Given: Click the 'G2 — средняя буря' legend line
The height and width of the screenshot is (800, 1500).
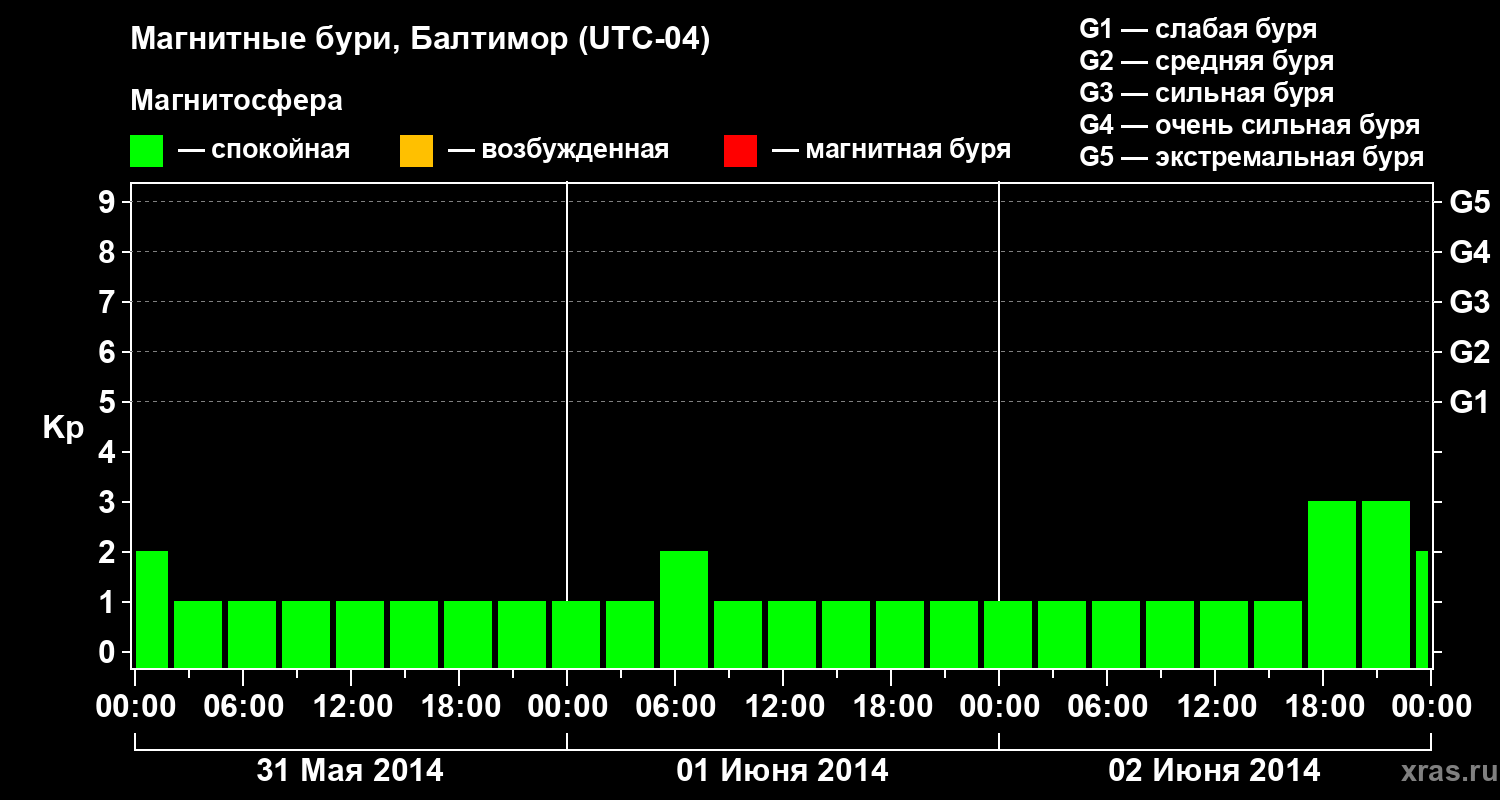Looking at the screenshot, I should pos(1206,61).
